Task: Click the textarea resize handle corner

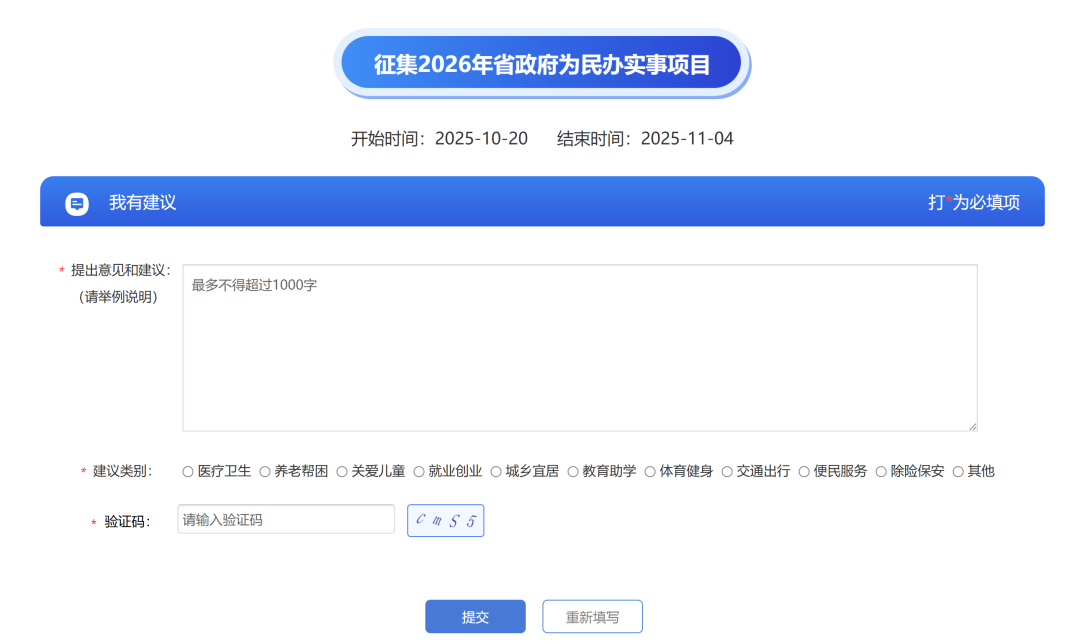Action: coord(972,426)
